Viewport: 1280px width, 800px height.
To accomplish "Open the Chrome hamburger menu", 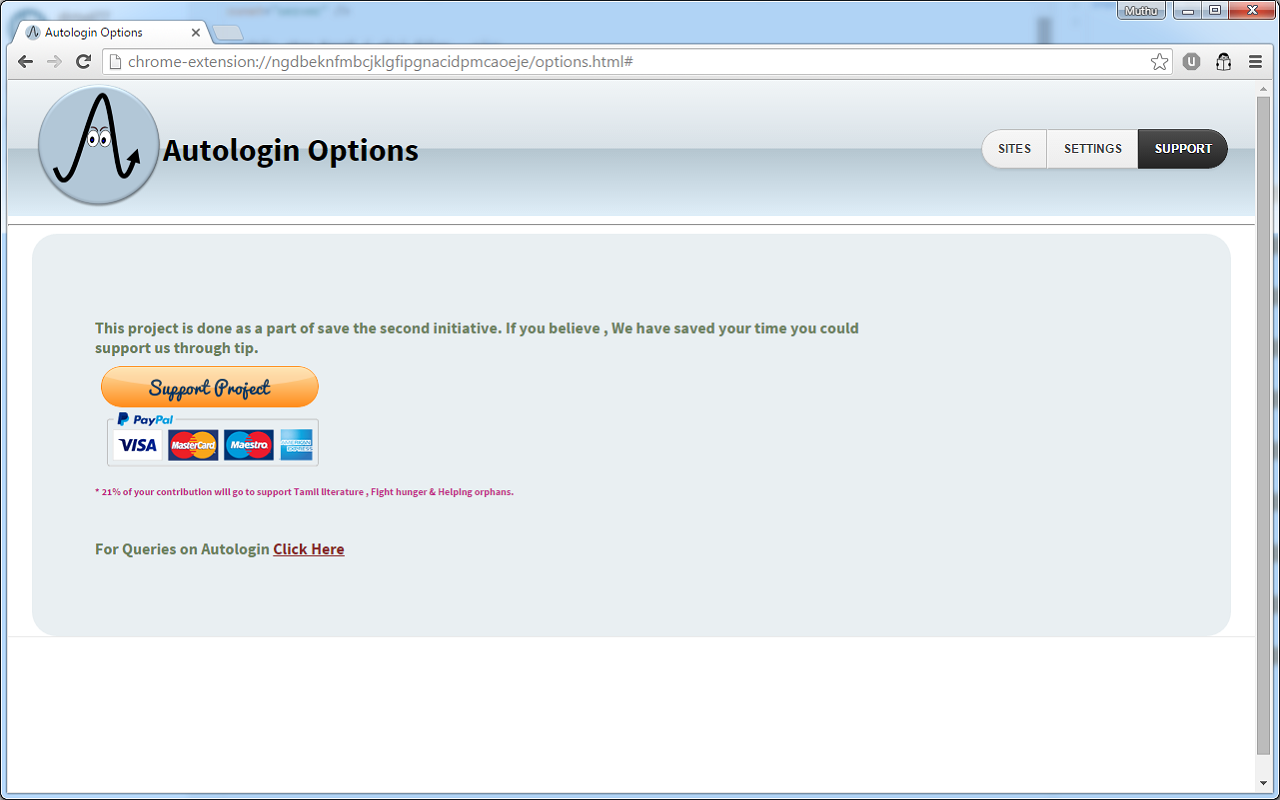I will (x=1255, y=61).
